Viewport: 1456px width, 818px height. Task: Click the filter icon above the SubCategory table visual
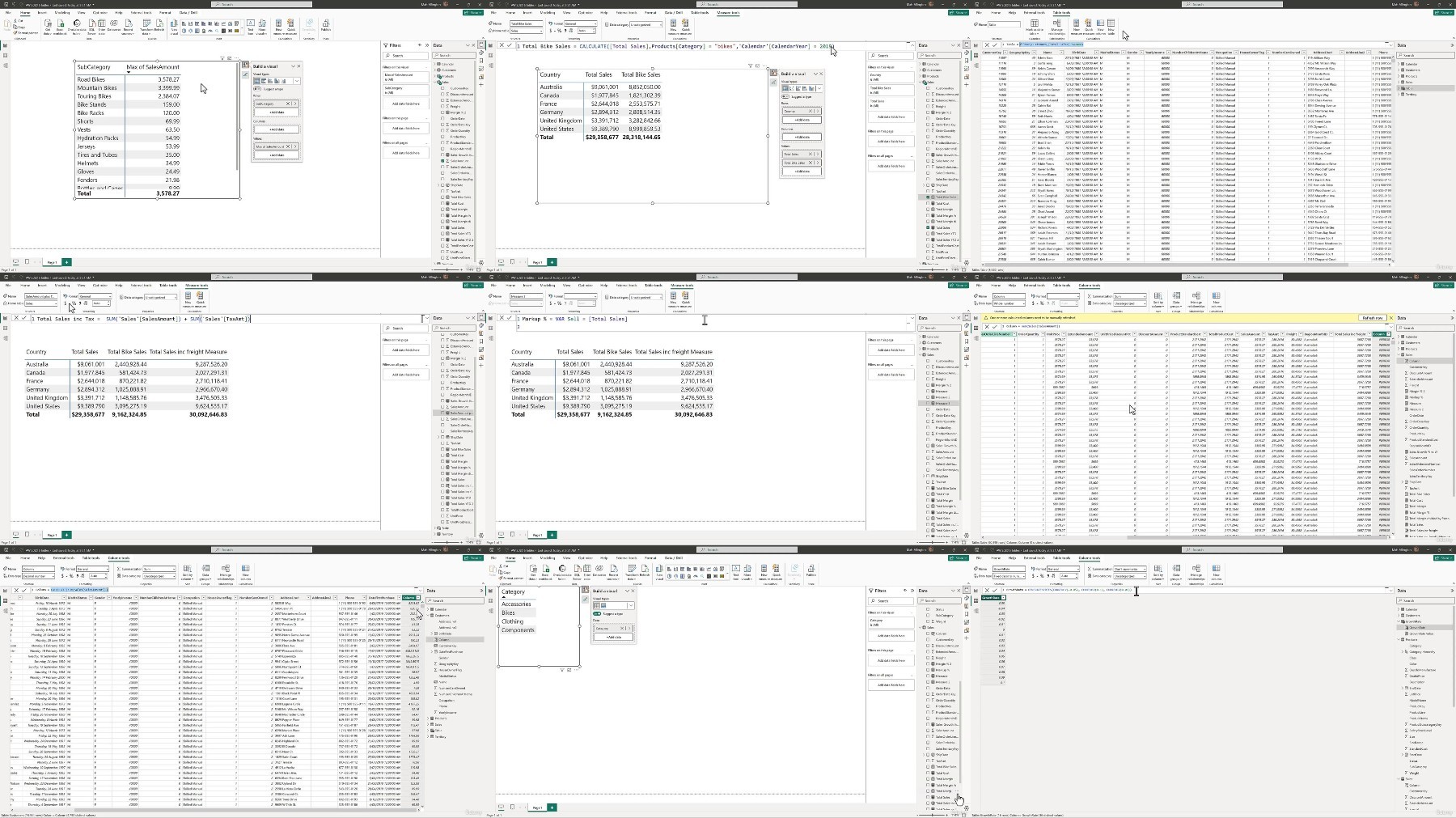coord(222,58)
